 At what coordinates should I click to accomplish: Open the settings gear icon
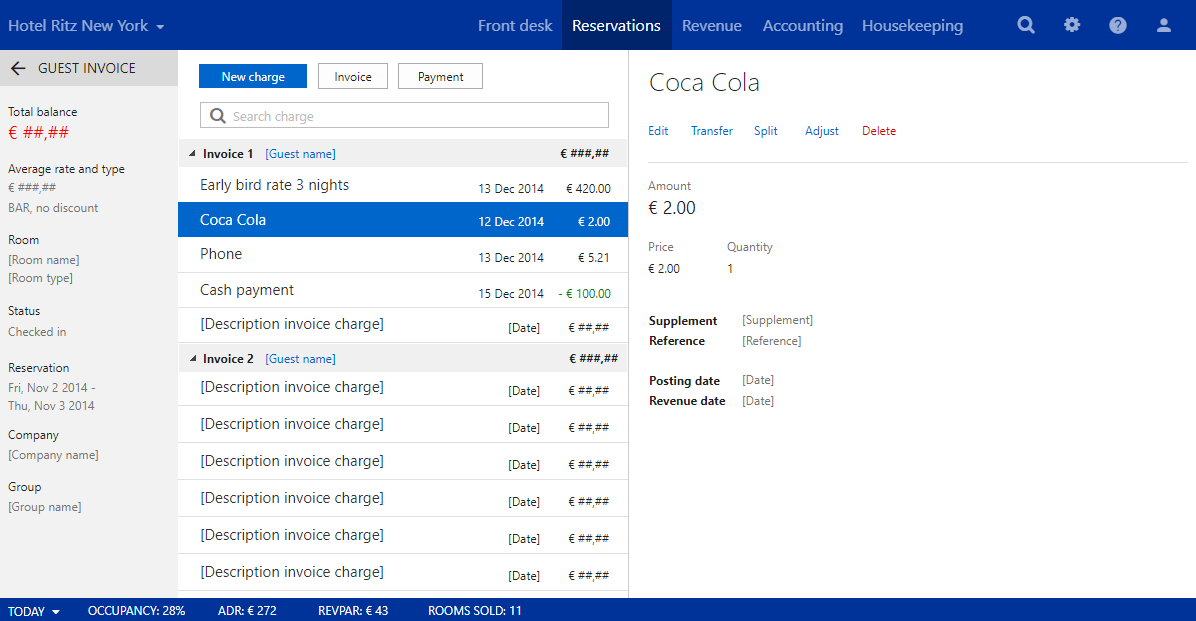point(1072,25)
